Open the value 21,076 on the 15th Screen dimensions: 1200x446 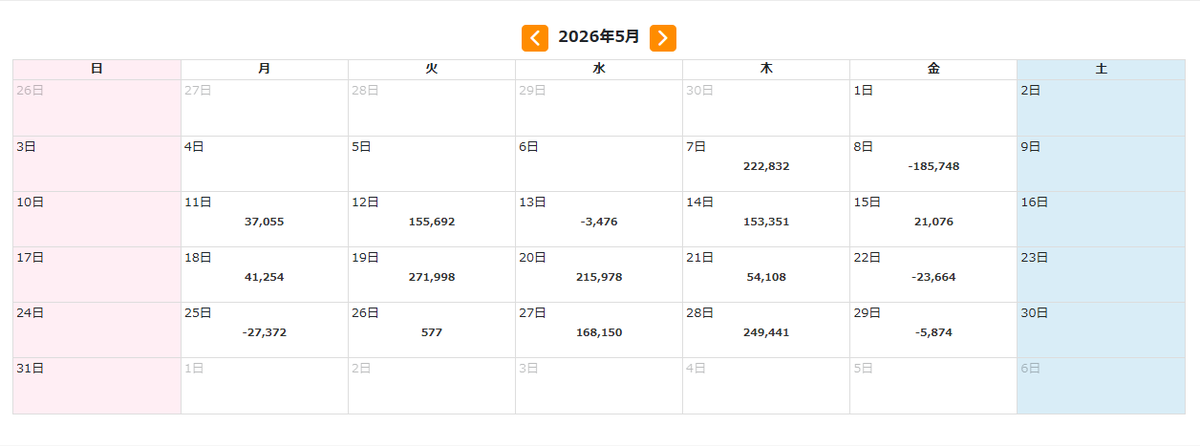coord(933,221)
